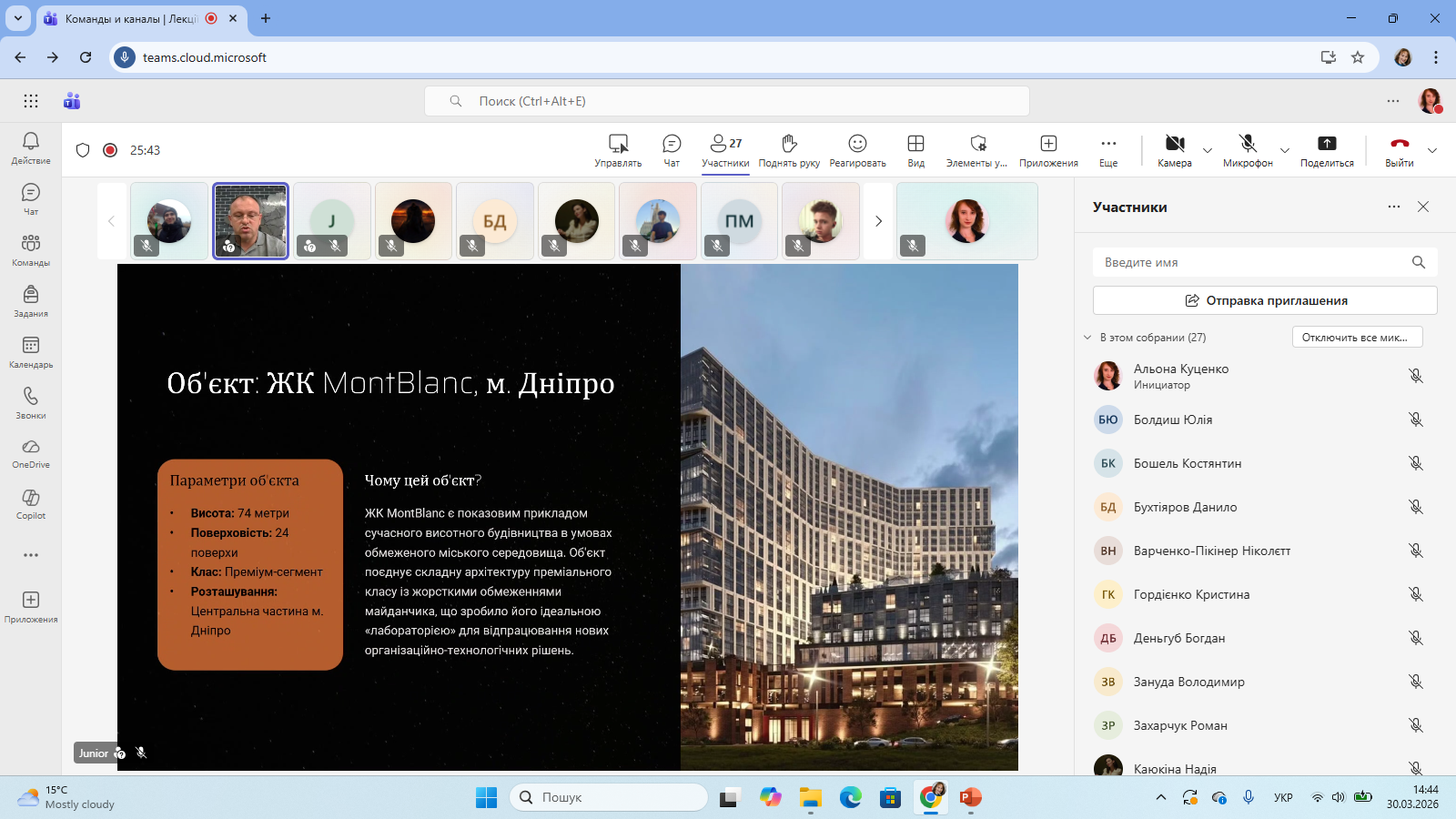Toggle the Camera (Камера) on
Image resolution: width=1456 pixels, height=819 pixels.
[x=1175, y=144]
